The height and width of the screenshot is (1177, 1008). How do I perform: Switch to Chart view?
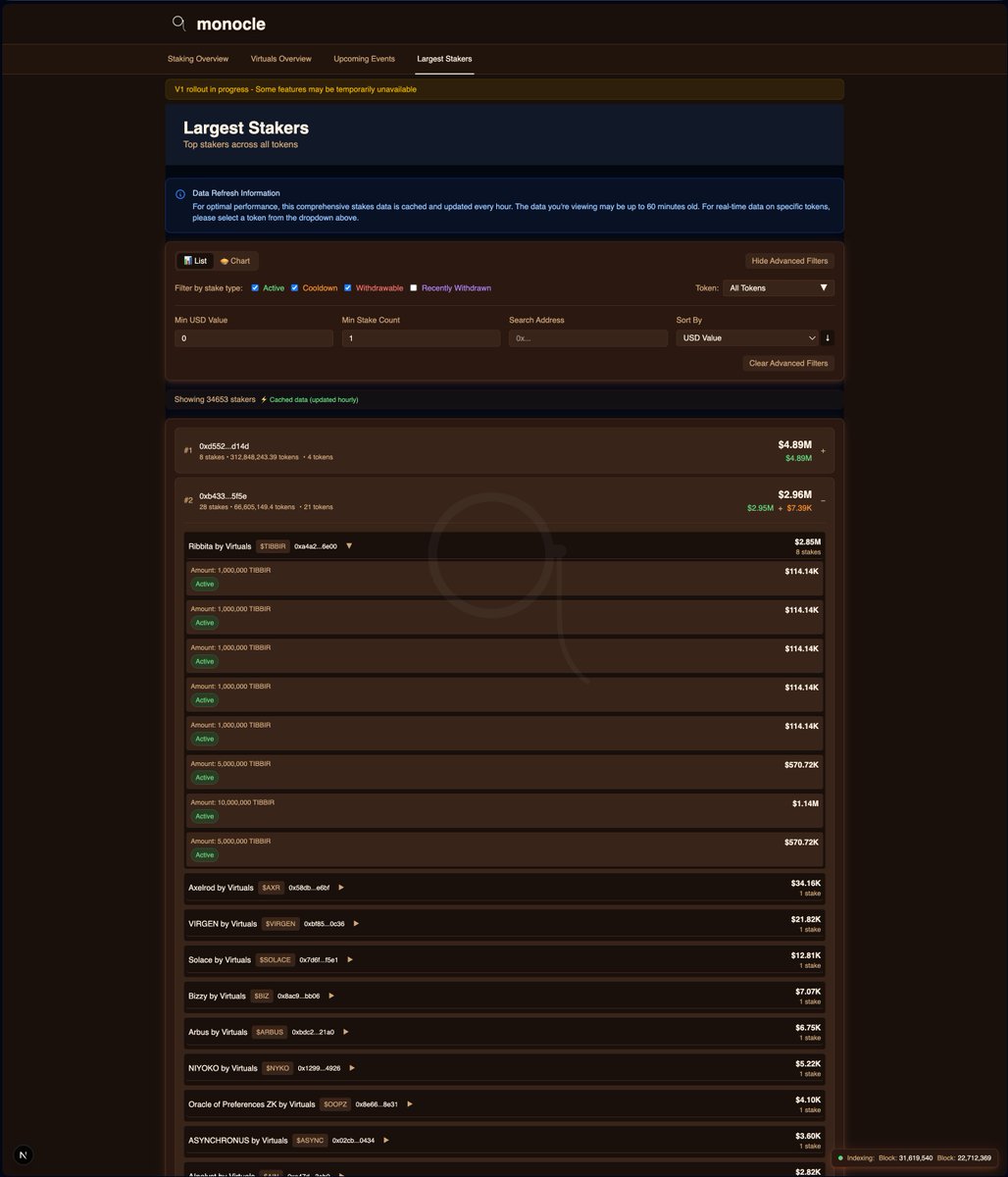tap(235, 261)
